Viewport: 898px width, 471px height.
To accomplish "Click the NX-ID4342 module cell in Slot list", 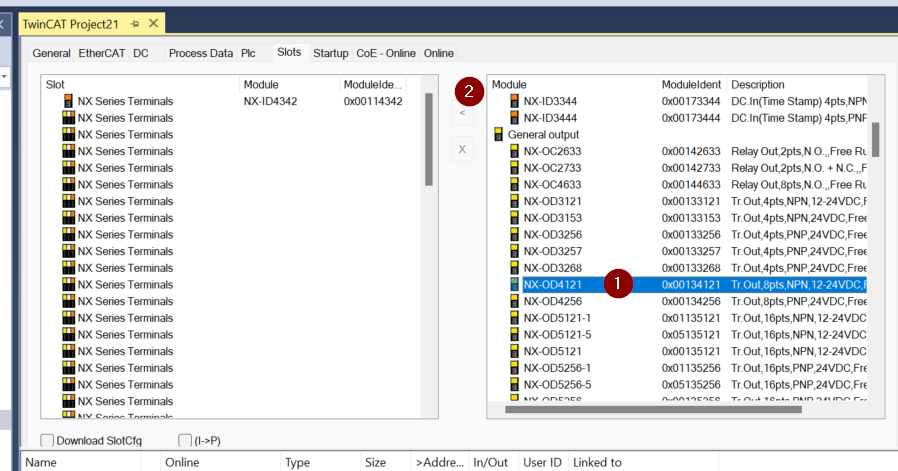I will pos(270,101).
